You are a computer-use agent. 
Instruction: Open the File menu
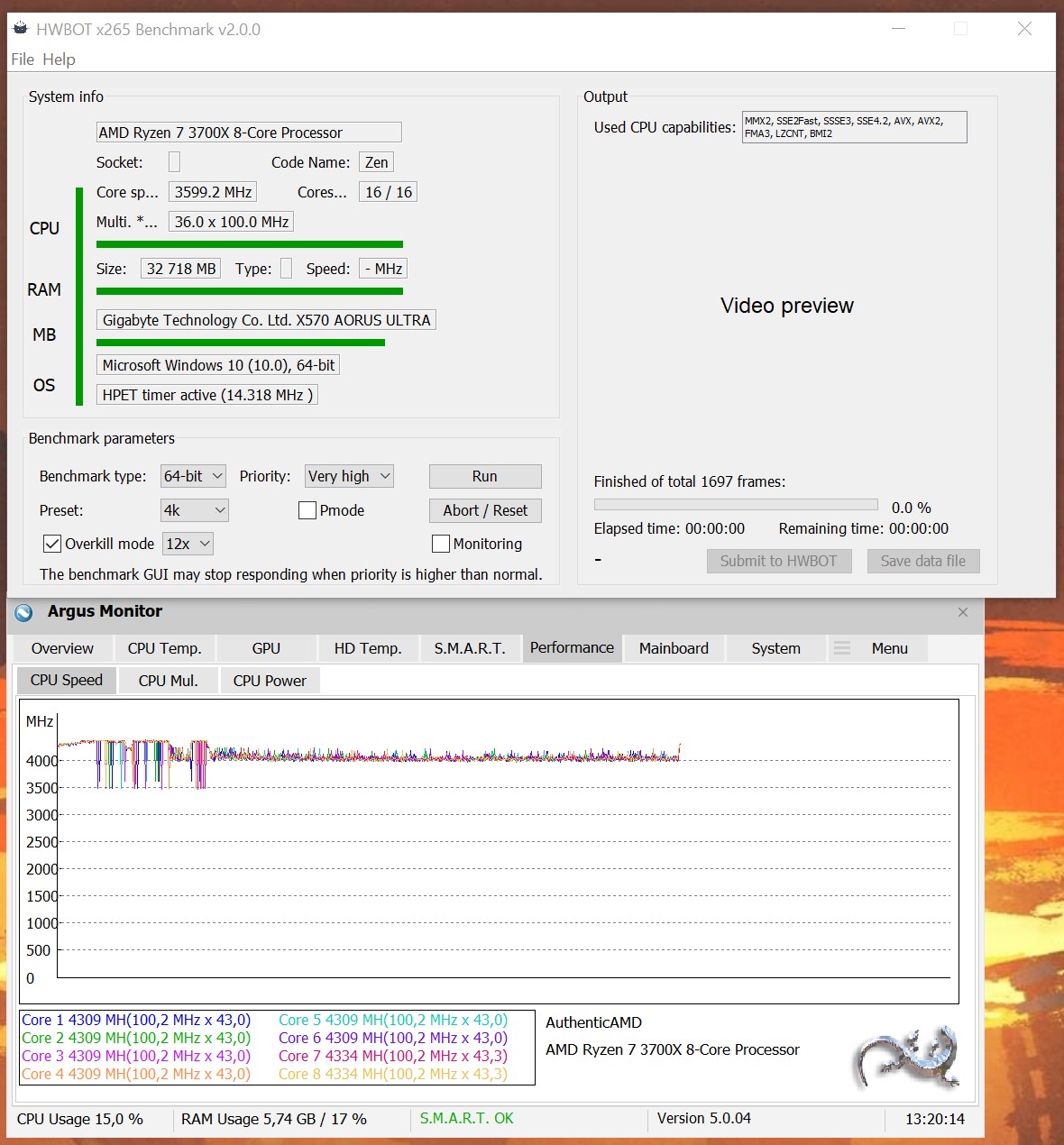(x=23, y=60)
